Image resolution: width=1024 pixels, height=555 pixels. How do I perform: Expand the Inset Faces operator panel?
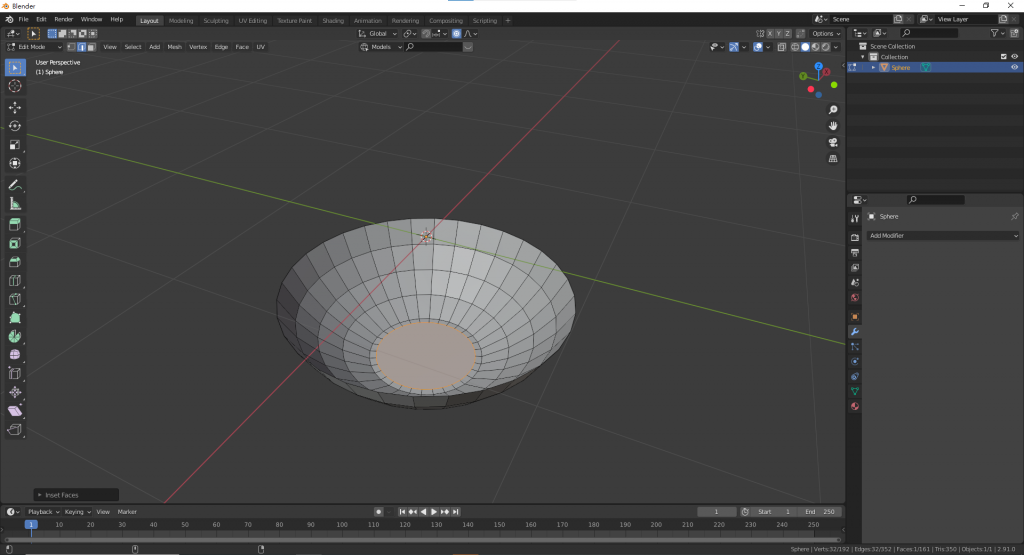40,495
